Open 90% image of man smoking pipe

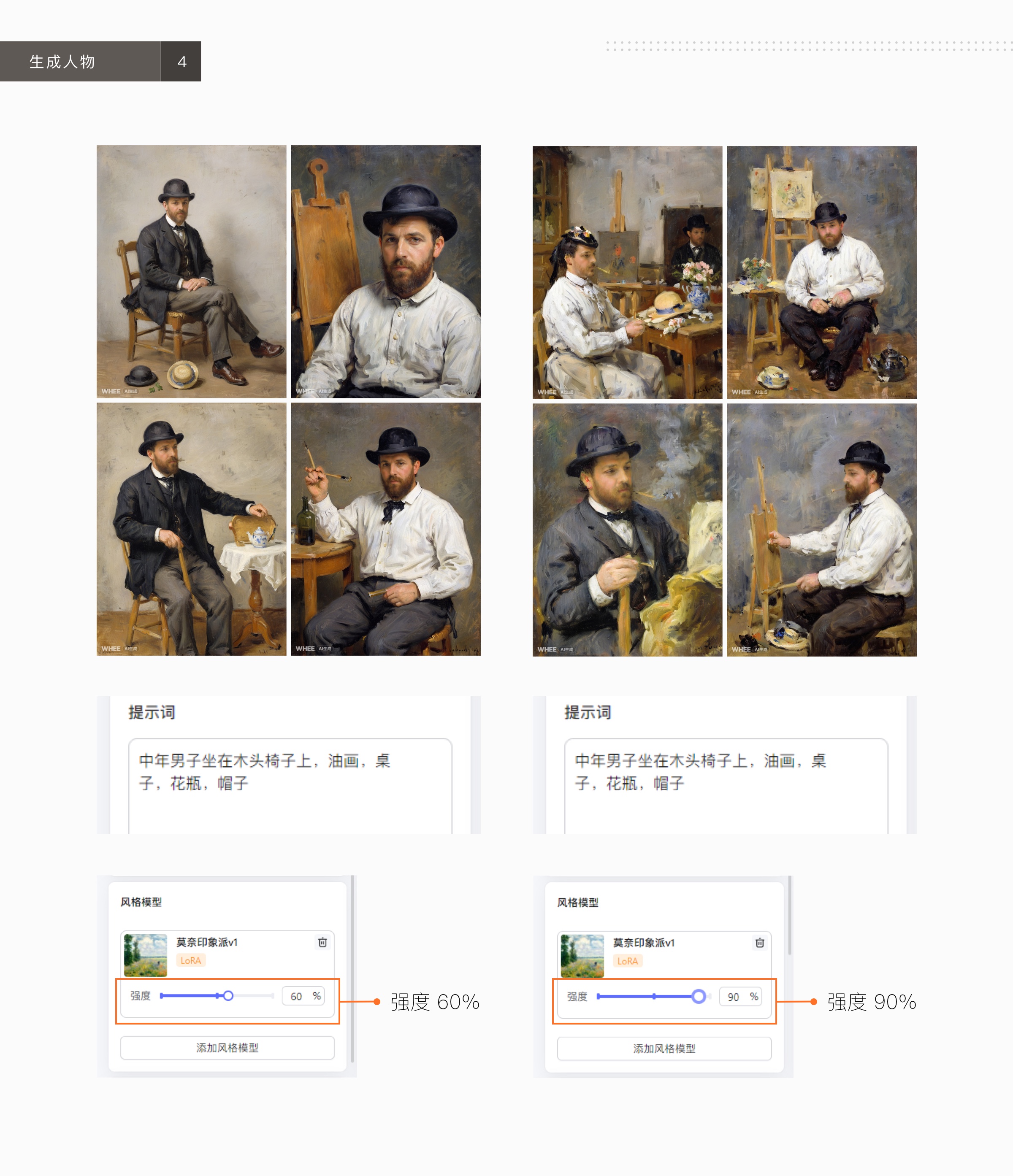click(627, 530)
